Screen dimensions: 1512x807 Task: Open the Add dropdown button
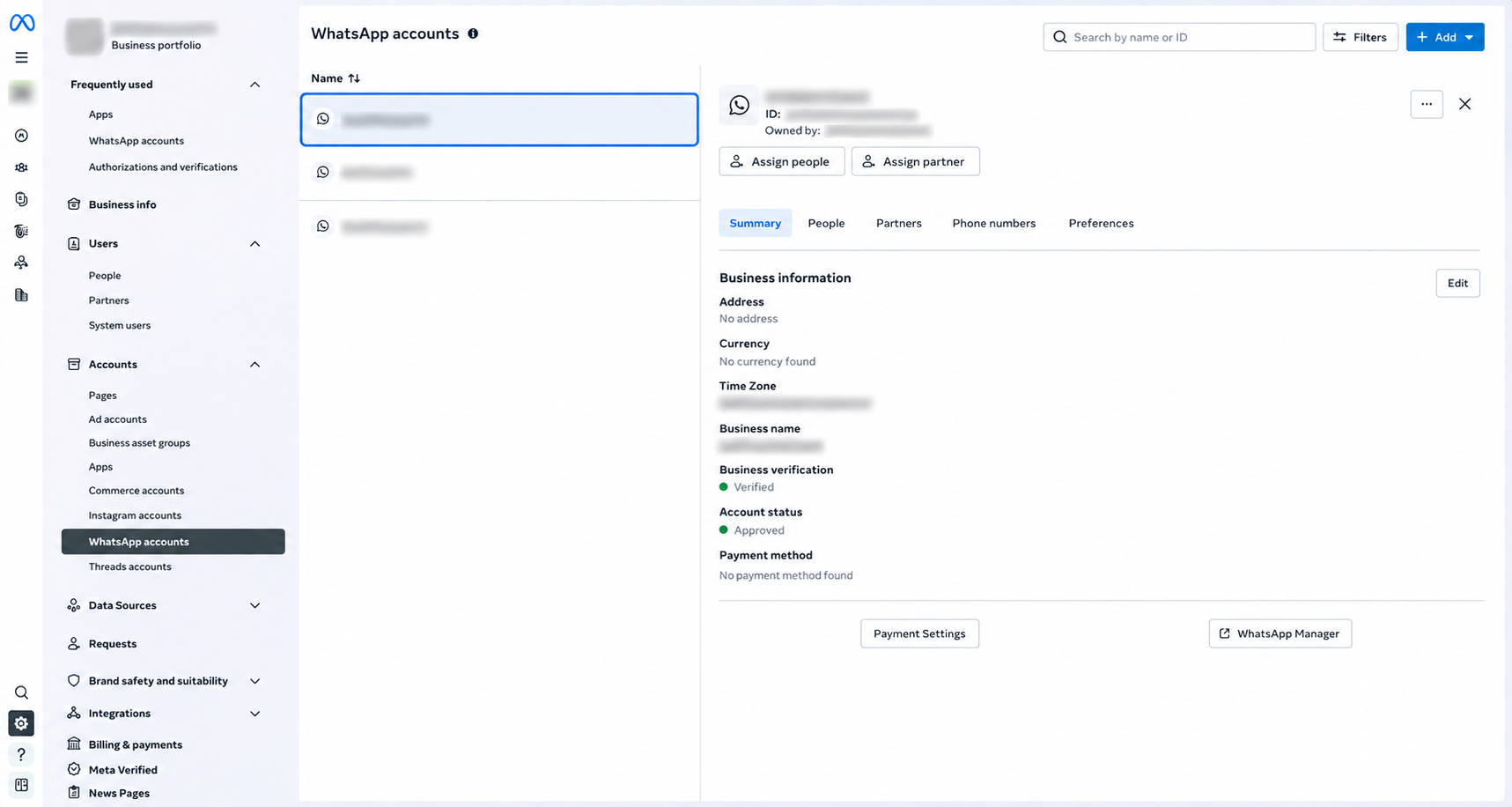click(x=1445, y=37)
